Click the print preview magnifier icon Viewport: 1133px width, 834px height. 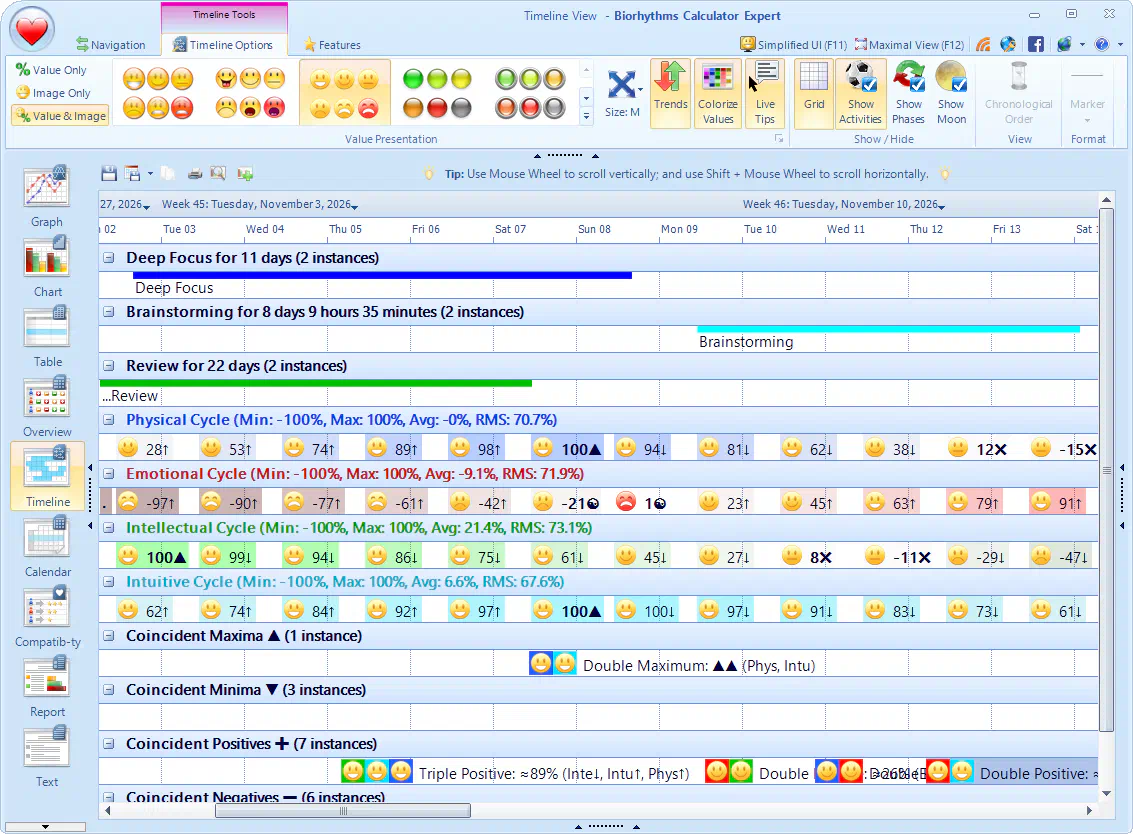click(217, 173)
